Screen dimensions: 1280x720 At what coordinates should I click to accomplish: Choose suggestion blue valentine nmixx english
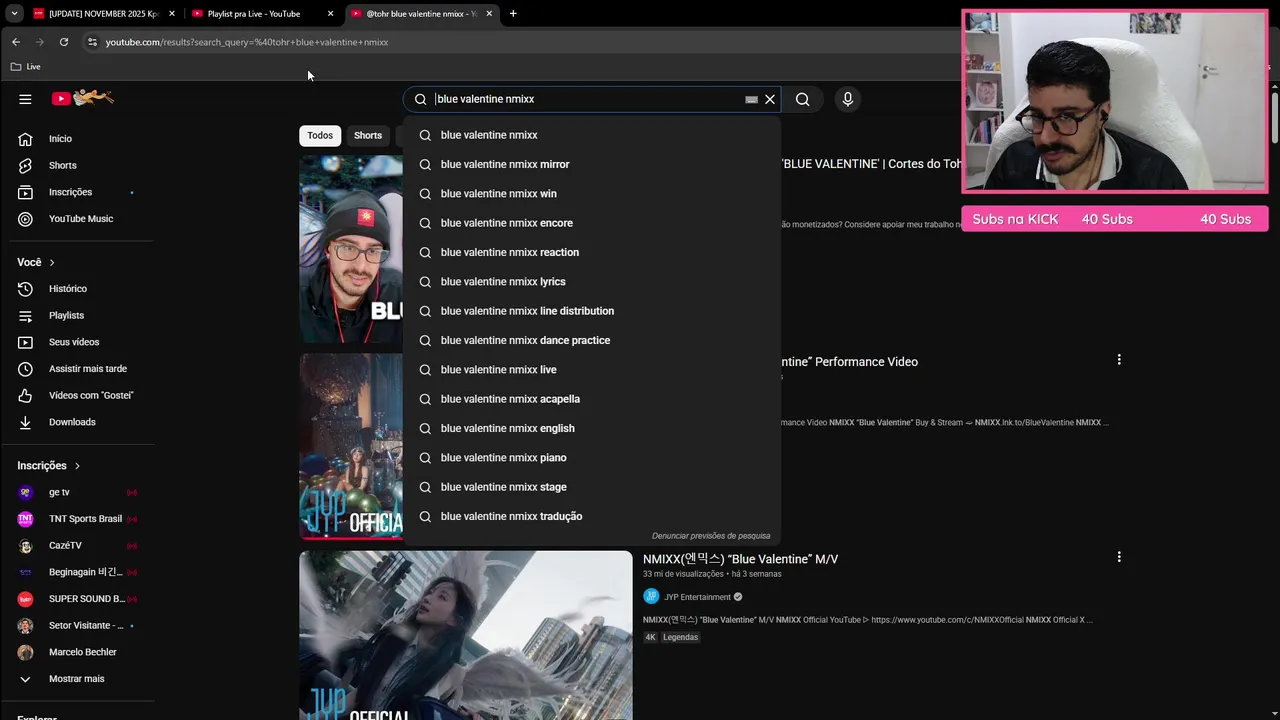[x=592, y=428]
